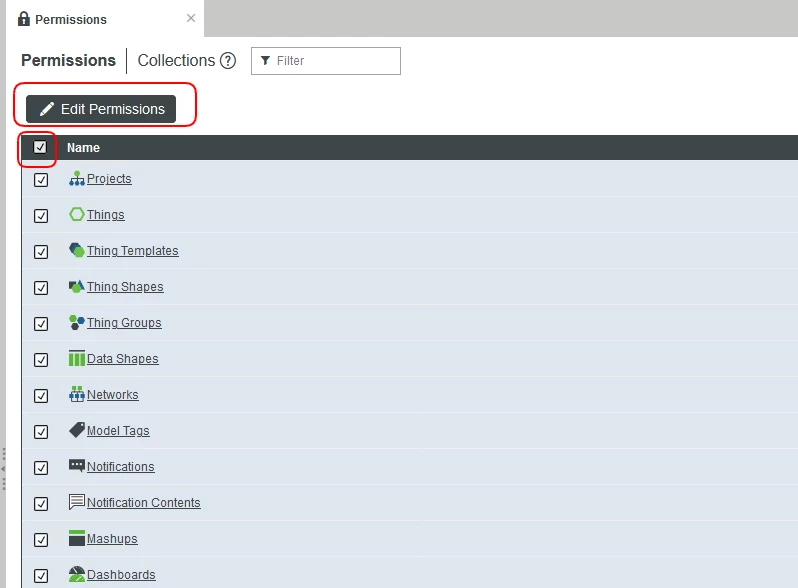Image resolution: width=798 pixels, height=588 pixels.
Task: Uncheck the Thing Templates row checkbox
Action: (41, 252)
